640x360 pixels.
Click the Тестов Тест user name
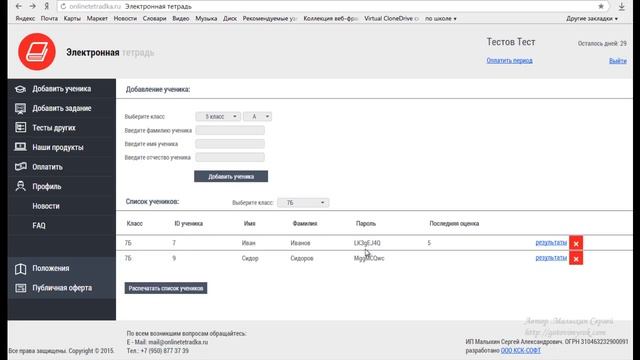tap(511, 42)
